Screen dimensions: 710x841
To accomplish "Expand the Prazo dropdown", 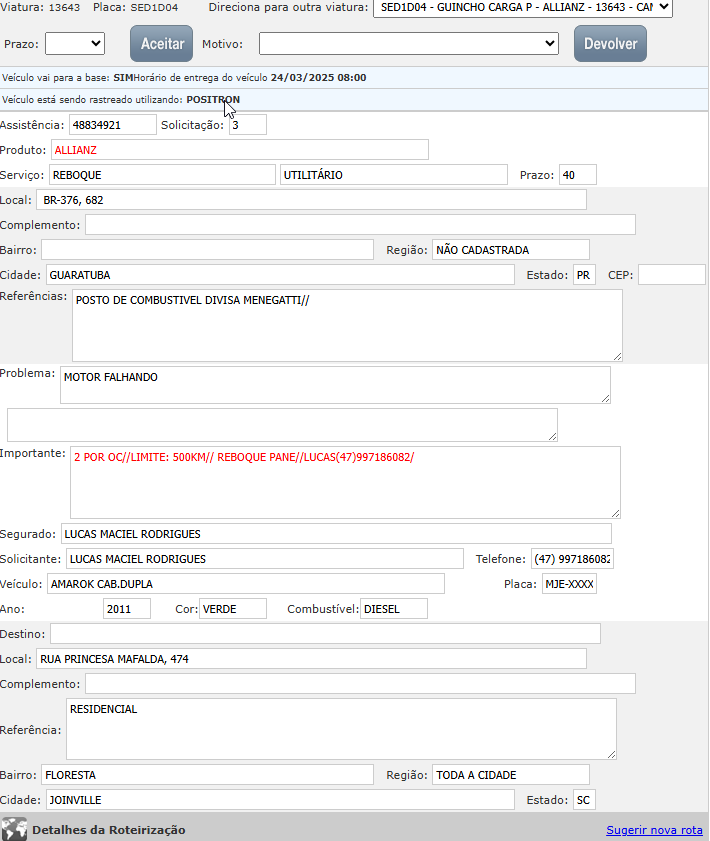I will click(x=75, y=43).
